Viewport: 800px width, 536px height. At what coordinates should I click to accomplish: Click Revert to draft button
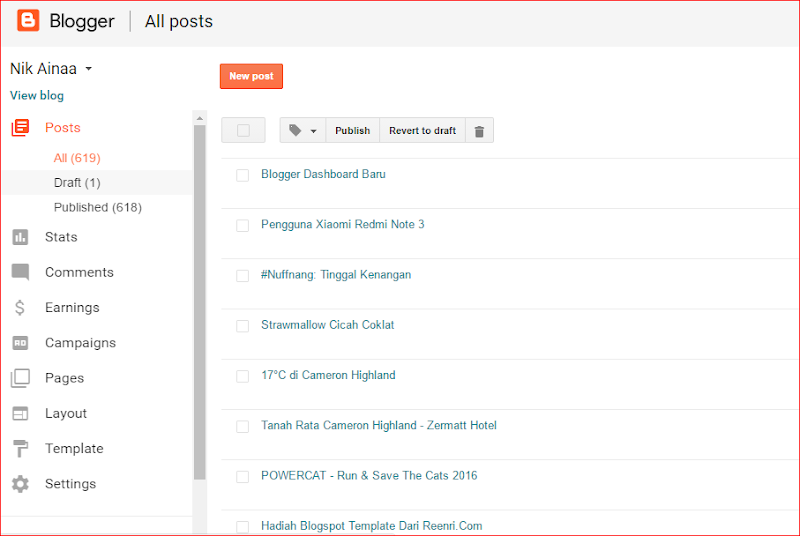422,131
